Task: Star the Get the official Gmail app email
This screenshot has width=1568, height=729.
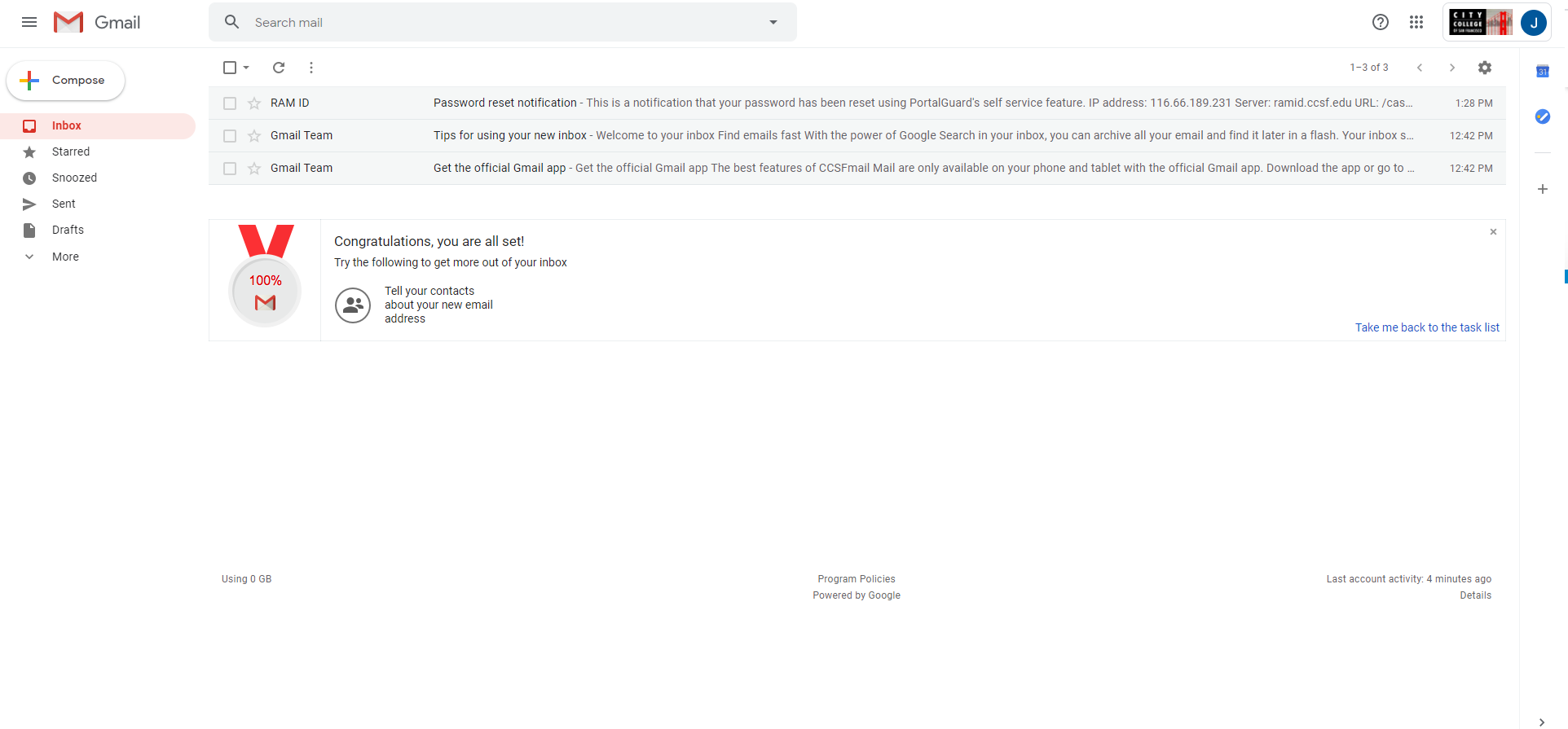Action: point(254,169)
